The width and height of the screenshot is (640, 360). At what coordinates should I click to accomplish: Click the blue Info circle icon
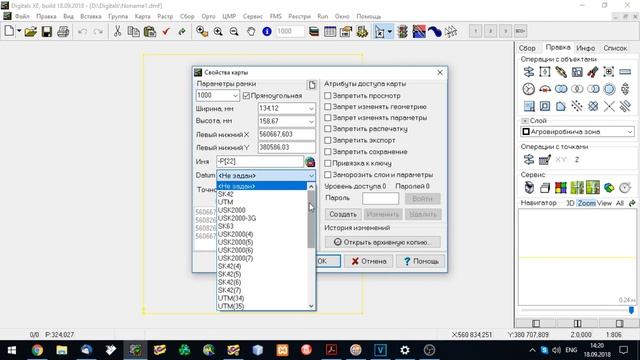pyautogui.click(x=267, y=31)
